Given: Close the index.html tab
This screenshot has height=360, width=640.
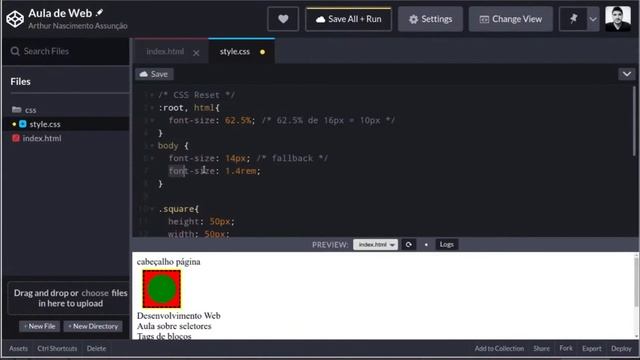Looking at the screenshot, I should click(196, 53).
